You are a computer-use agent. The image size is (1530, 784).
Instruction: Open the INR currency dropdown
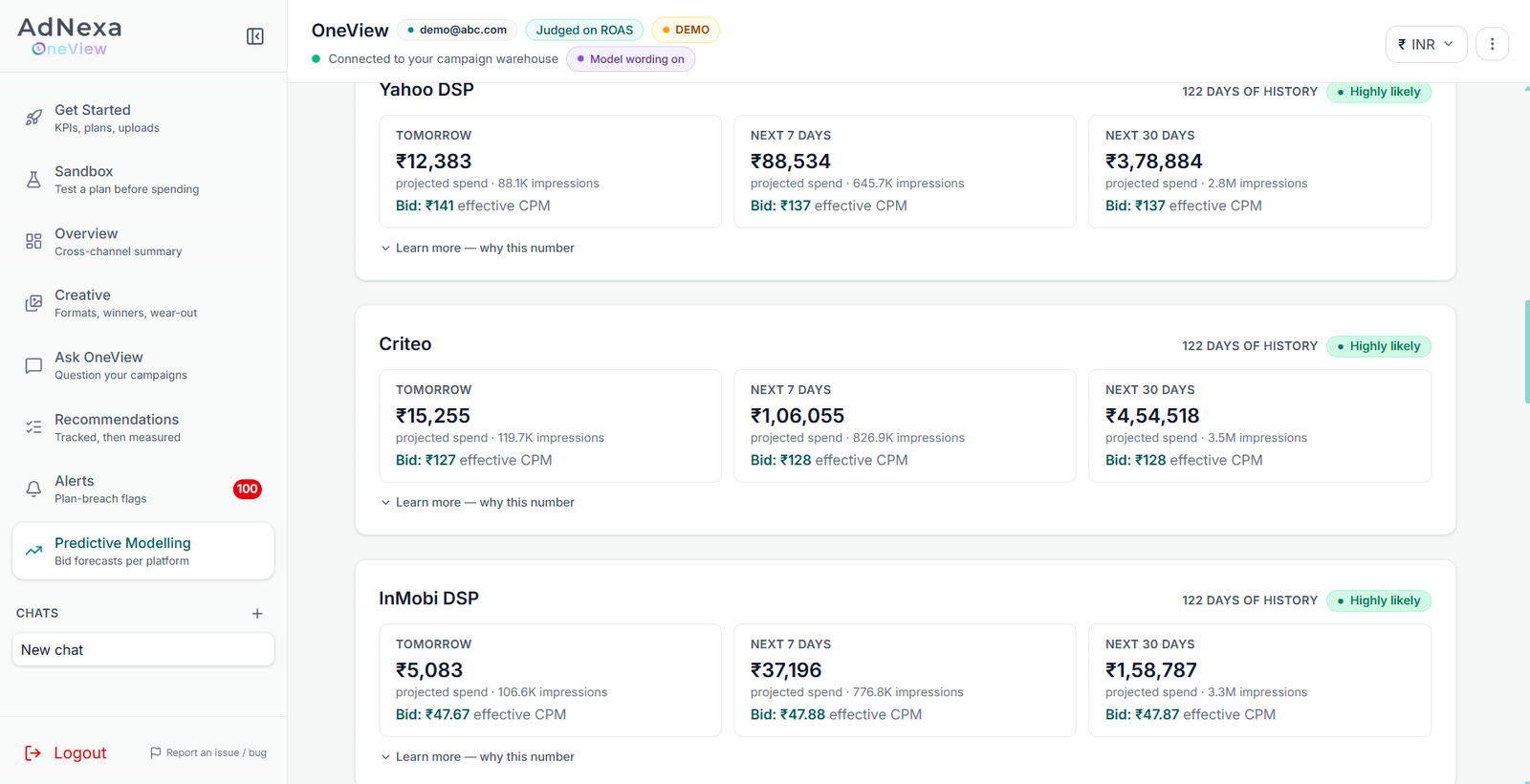point(1426,44)
